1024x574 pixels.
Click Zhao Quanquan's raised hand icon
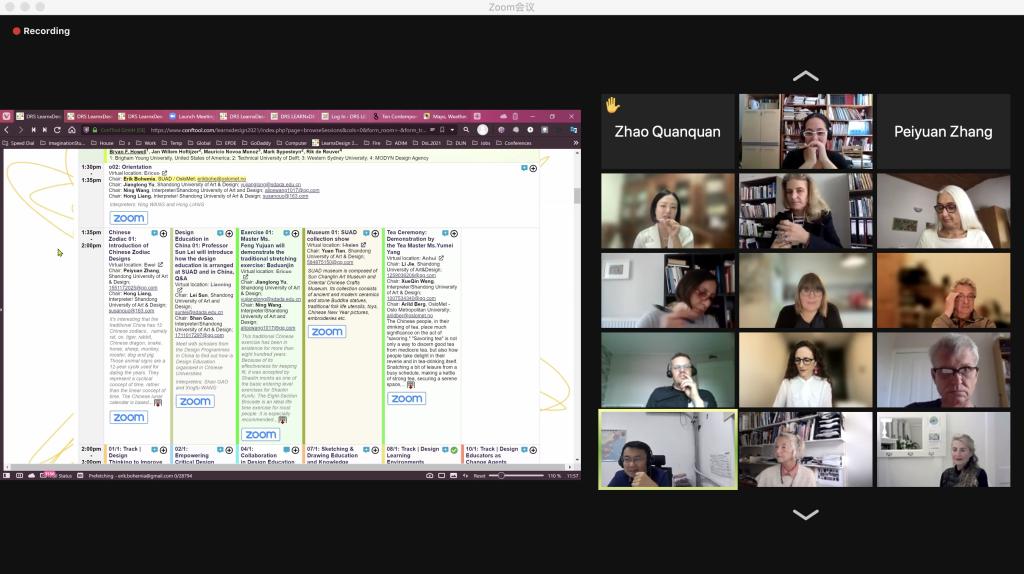coord(612,105)
